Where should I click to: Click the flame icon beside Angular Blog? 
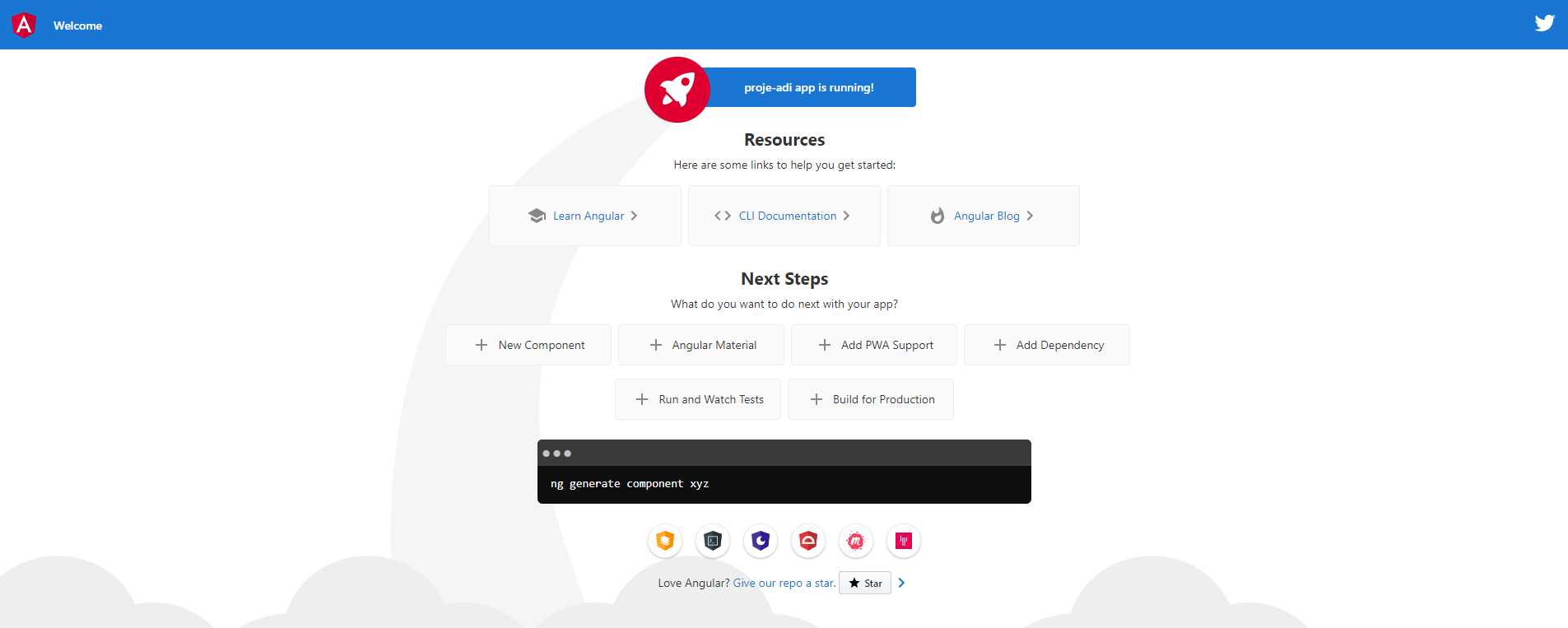(937, 216)
